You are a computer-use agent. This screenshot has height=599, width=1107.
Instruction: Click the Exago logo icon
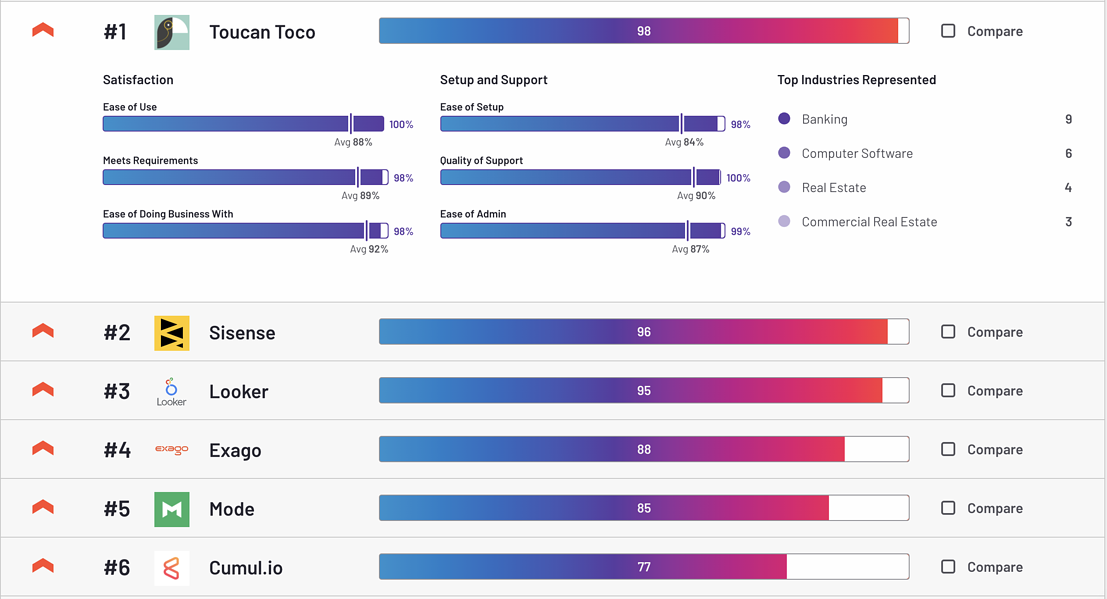172,450
